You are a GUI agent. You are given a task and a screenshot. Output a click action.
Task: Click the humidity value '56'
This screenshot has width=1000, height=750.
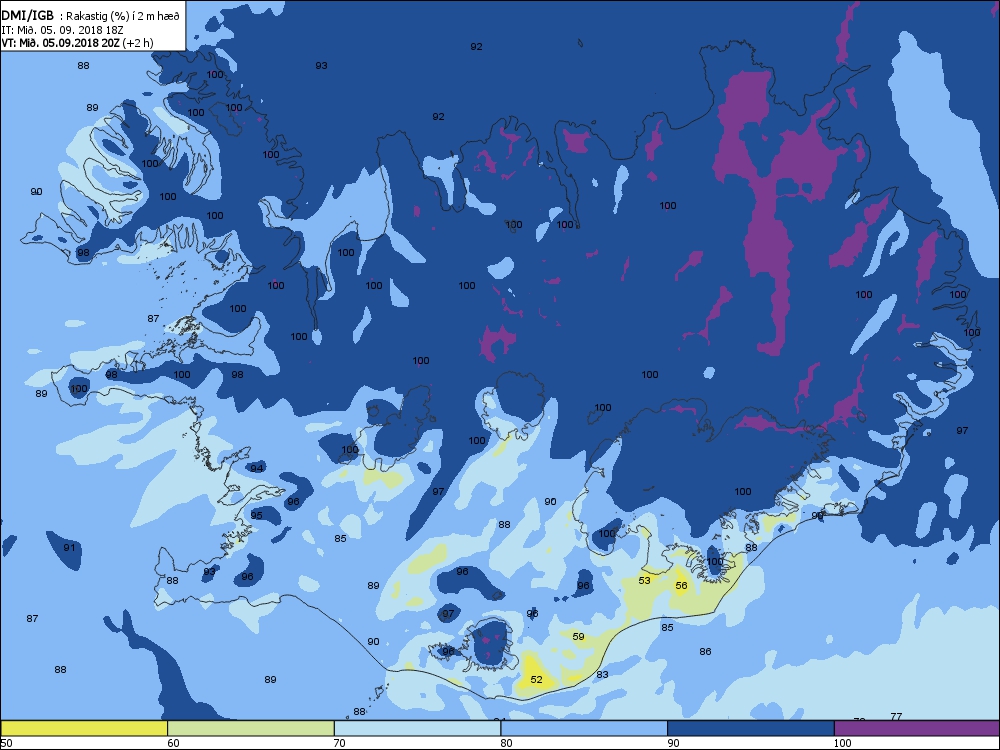pyautogui.click(x=681, y=585)
